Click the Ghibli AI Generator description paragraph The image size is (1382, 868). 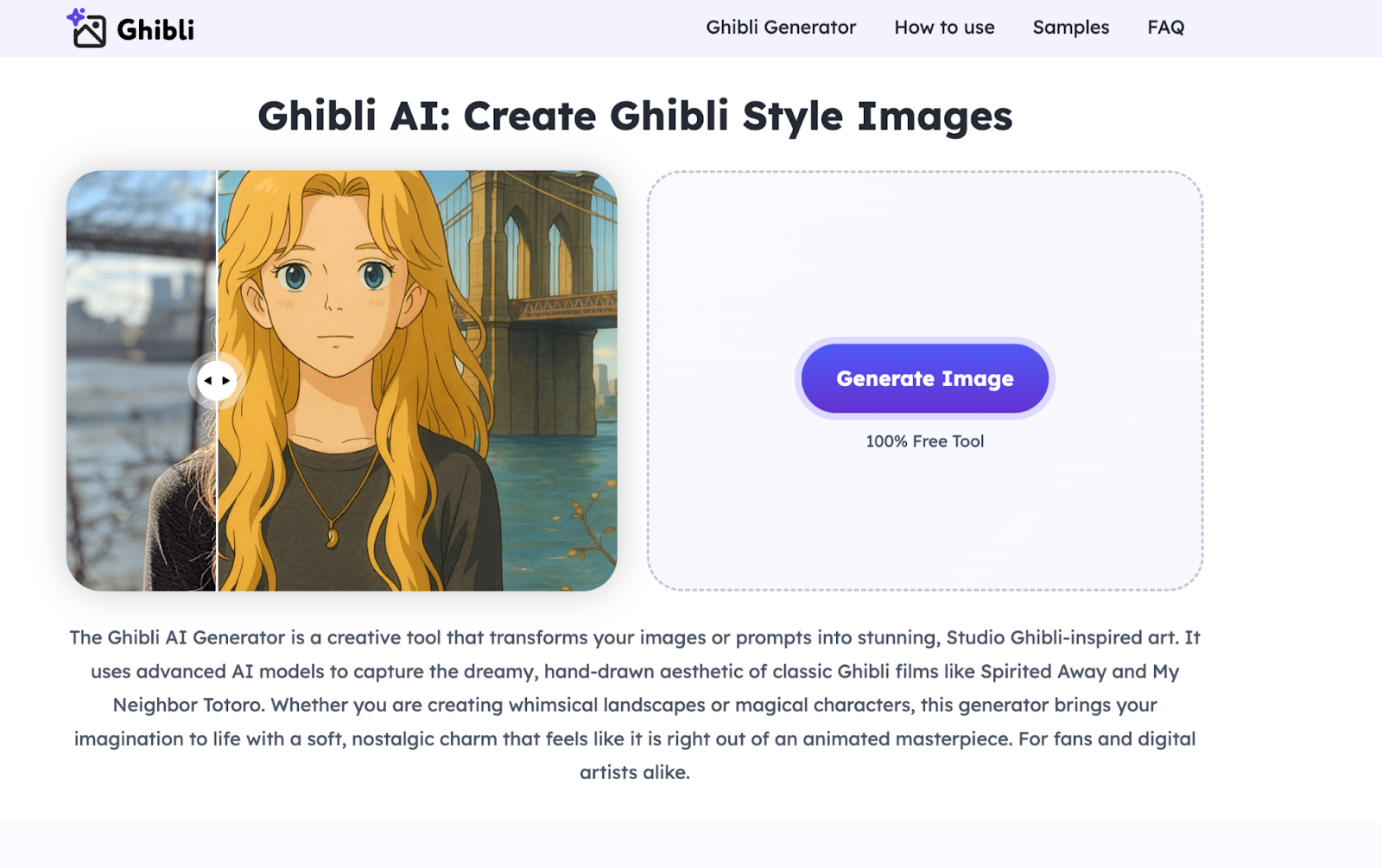coord(635,705)
